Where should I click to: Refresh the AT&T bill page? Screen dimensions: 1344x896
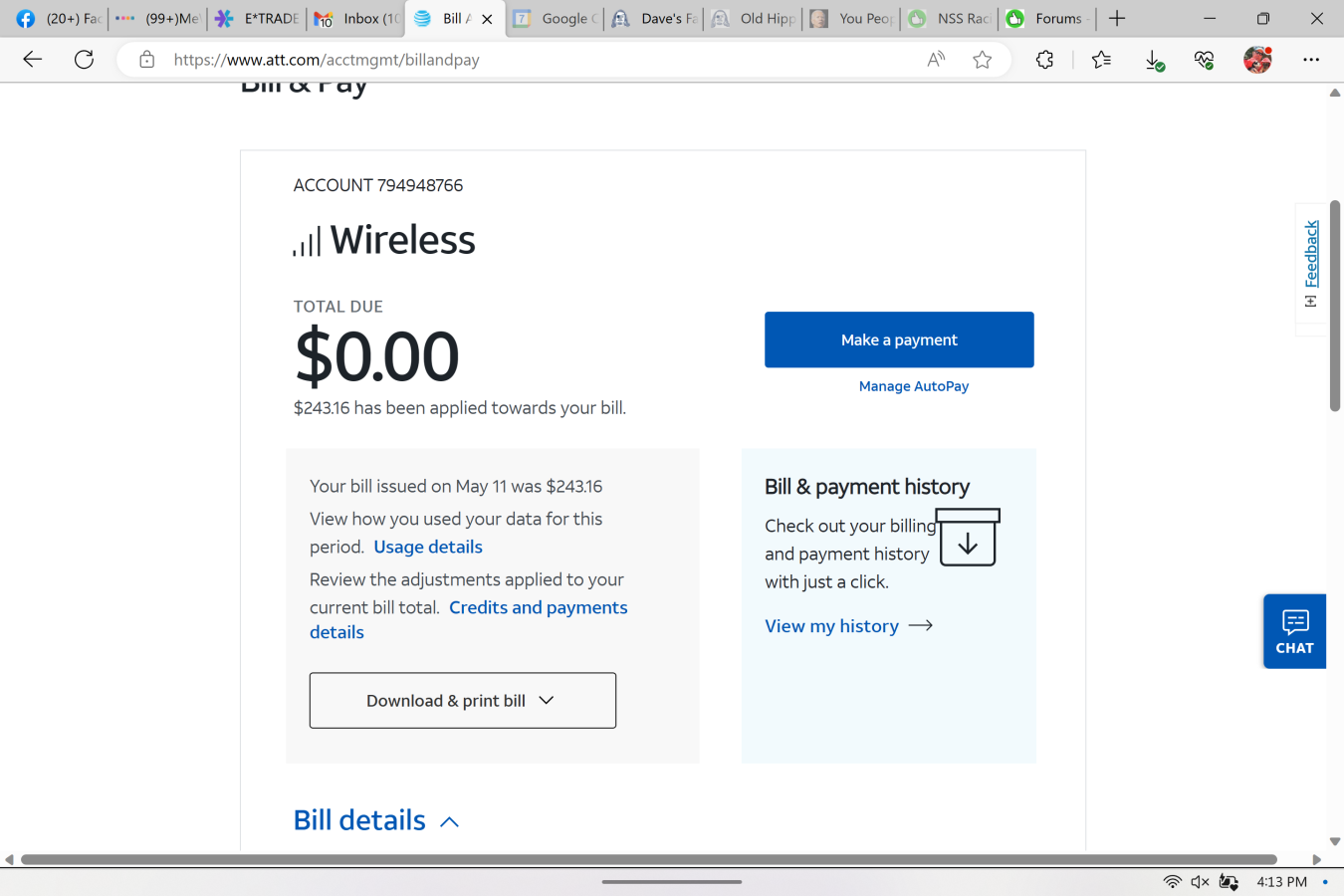(x=85, y=60)
